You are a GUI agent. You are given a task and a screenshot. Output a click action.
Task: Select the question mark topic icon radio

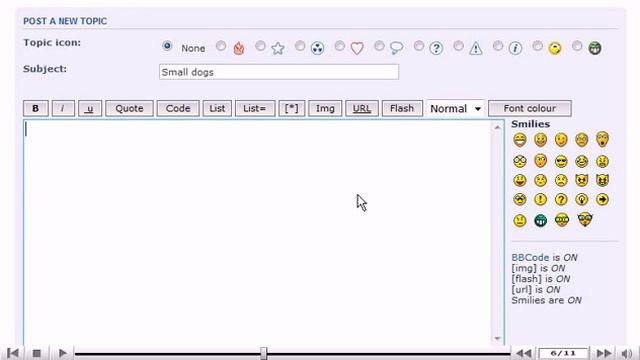(419, 46)
